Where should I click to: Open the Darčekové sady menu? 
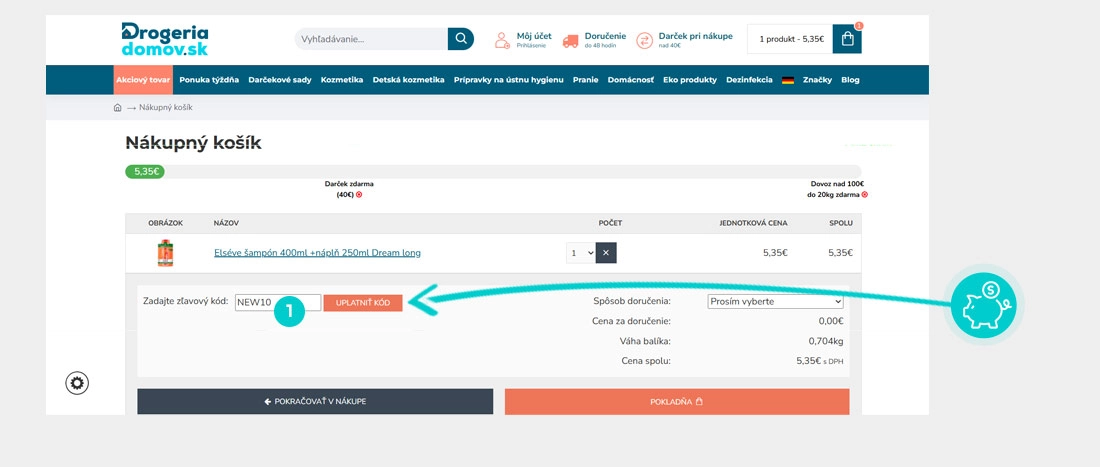pos(280,80)
